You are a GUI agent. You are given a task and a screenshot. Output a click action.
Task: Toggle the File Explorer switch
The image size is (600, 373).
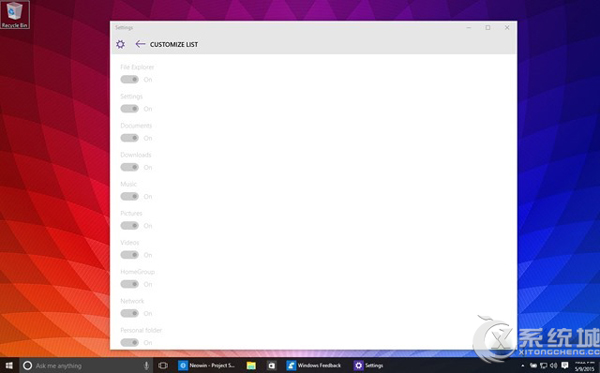coord(129,79)
